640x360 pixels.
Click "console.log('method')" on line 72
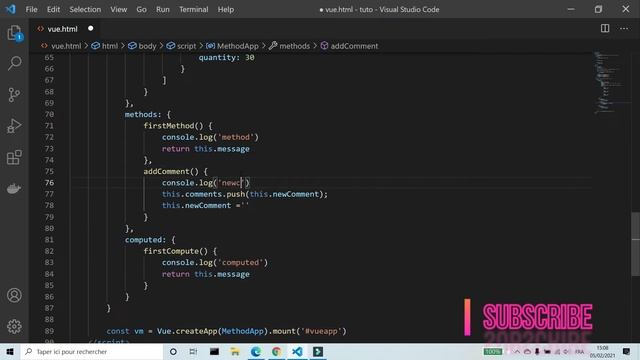[x=210, y=137]
